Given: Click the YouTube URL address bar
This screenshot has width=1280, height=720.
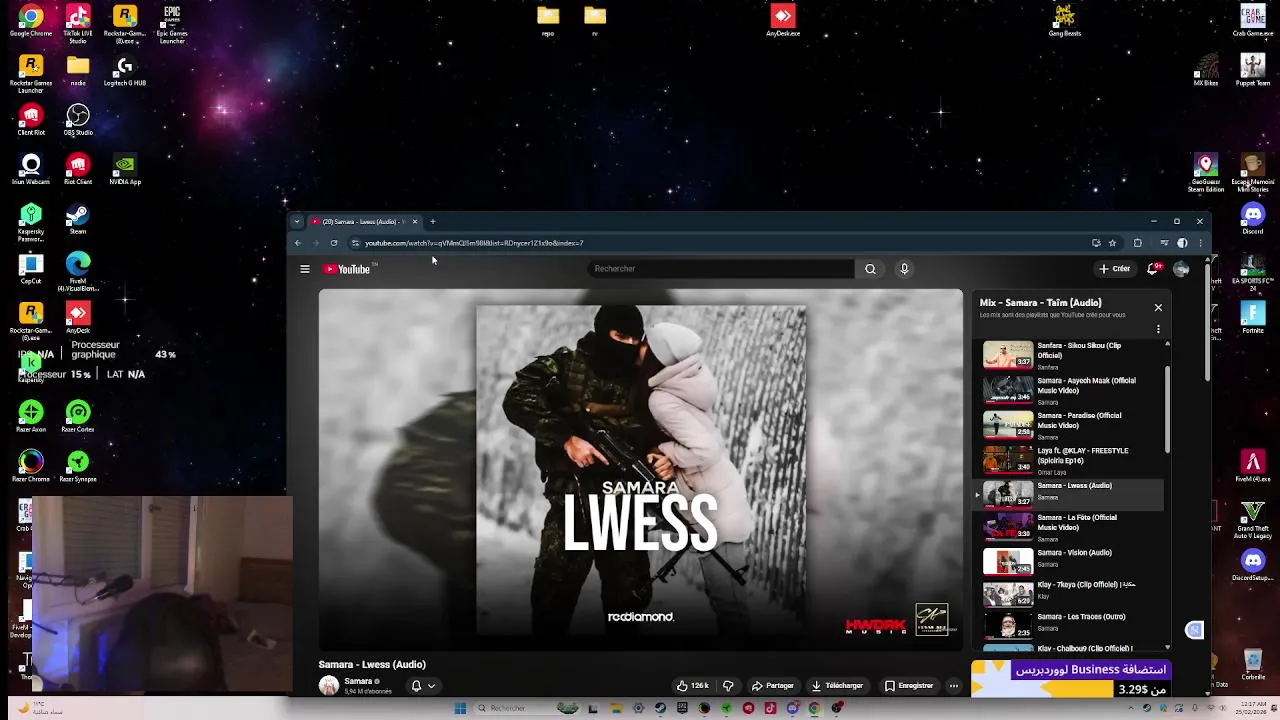Looking at the screenshot, I should pyautogui.click(x=720, y=243).
